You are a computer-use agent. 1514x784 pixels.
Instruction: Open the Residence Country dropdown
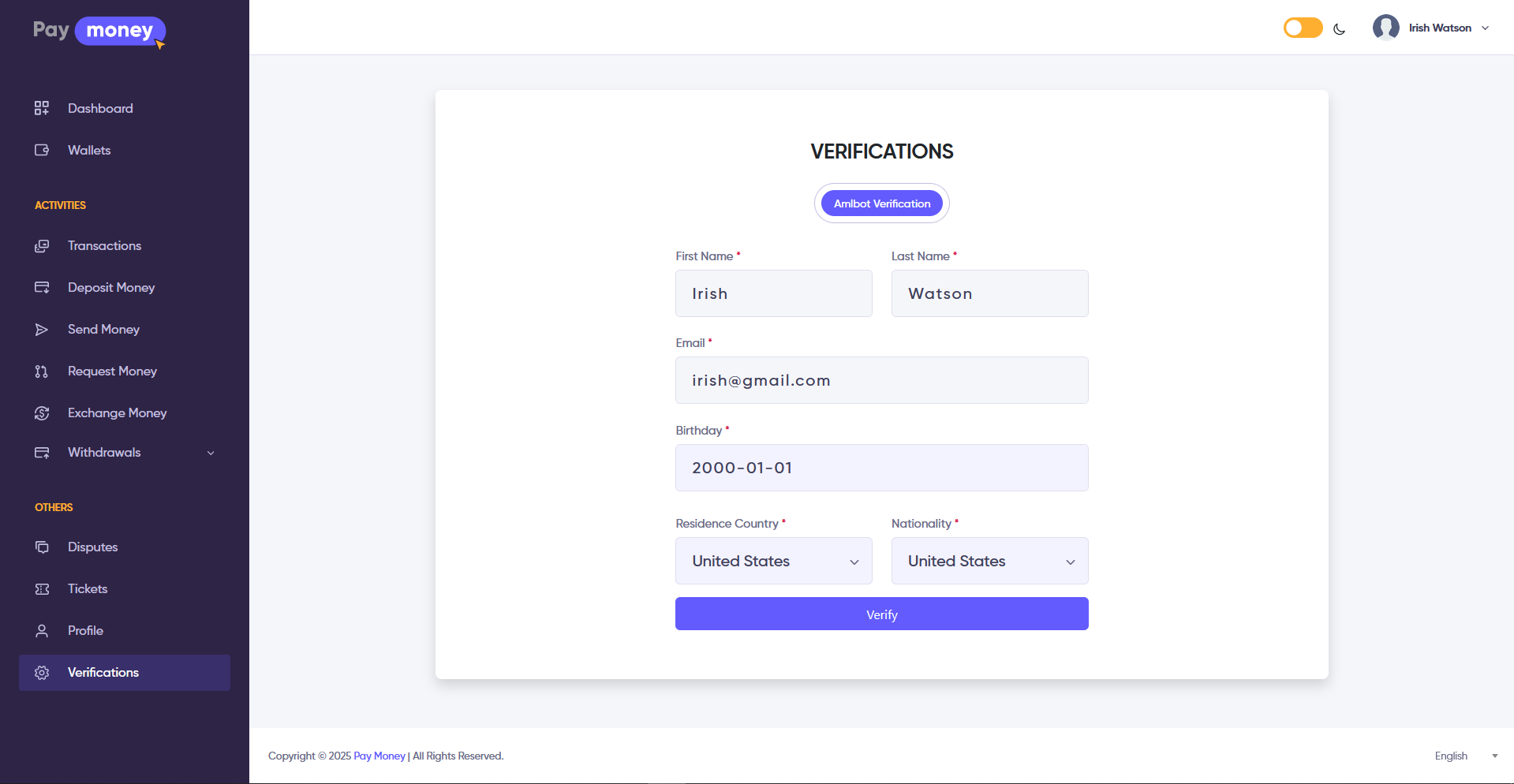[x=773, y=561]
